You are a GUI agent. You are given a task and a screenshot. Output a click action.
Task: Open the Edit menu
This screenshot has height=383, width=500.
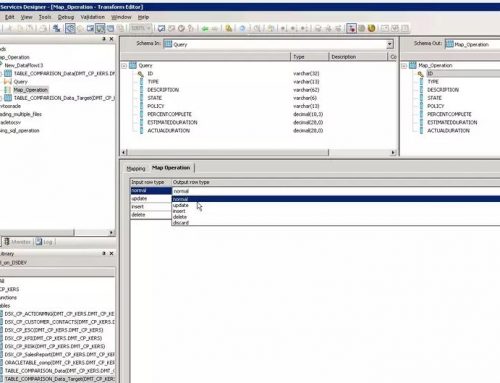click(9, 17)
